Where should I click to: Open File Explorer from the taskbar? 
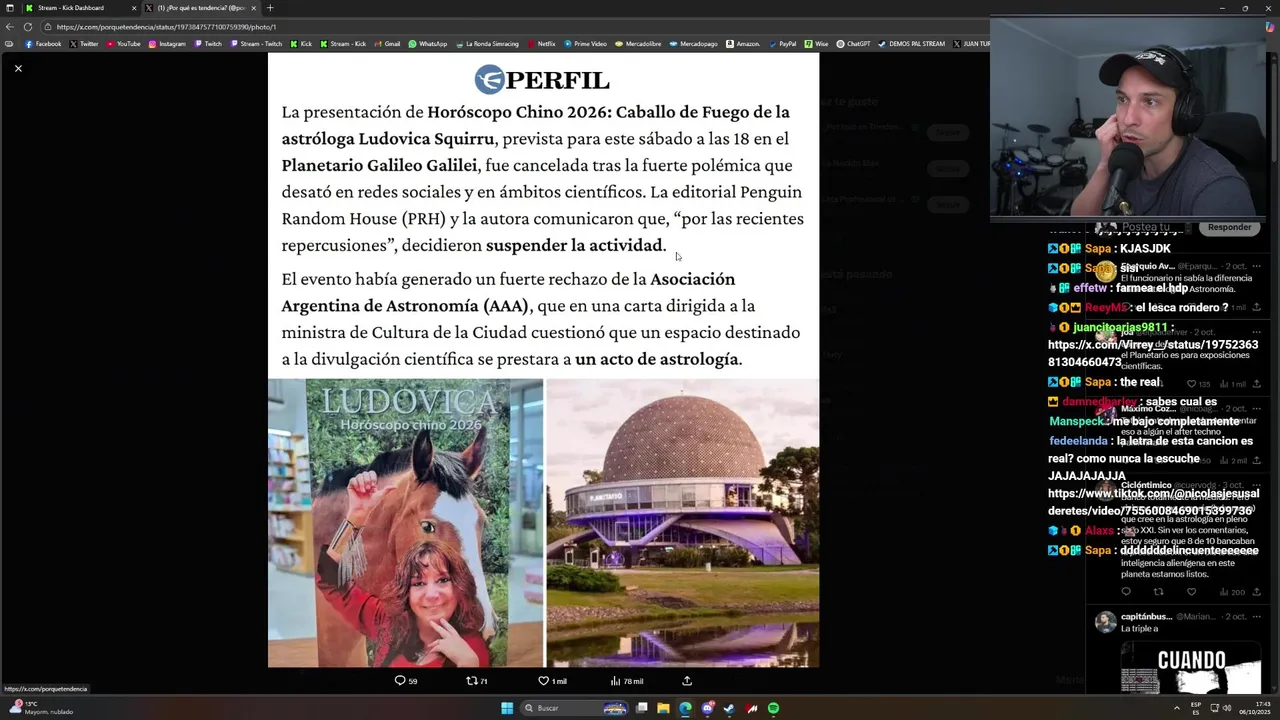click(663, 708)
